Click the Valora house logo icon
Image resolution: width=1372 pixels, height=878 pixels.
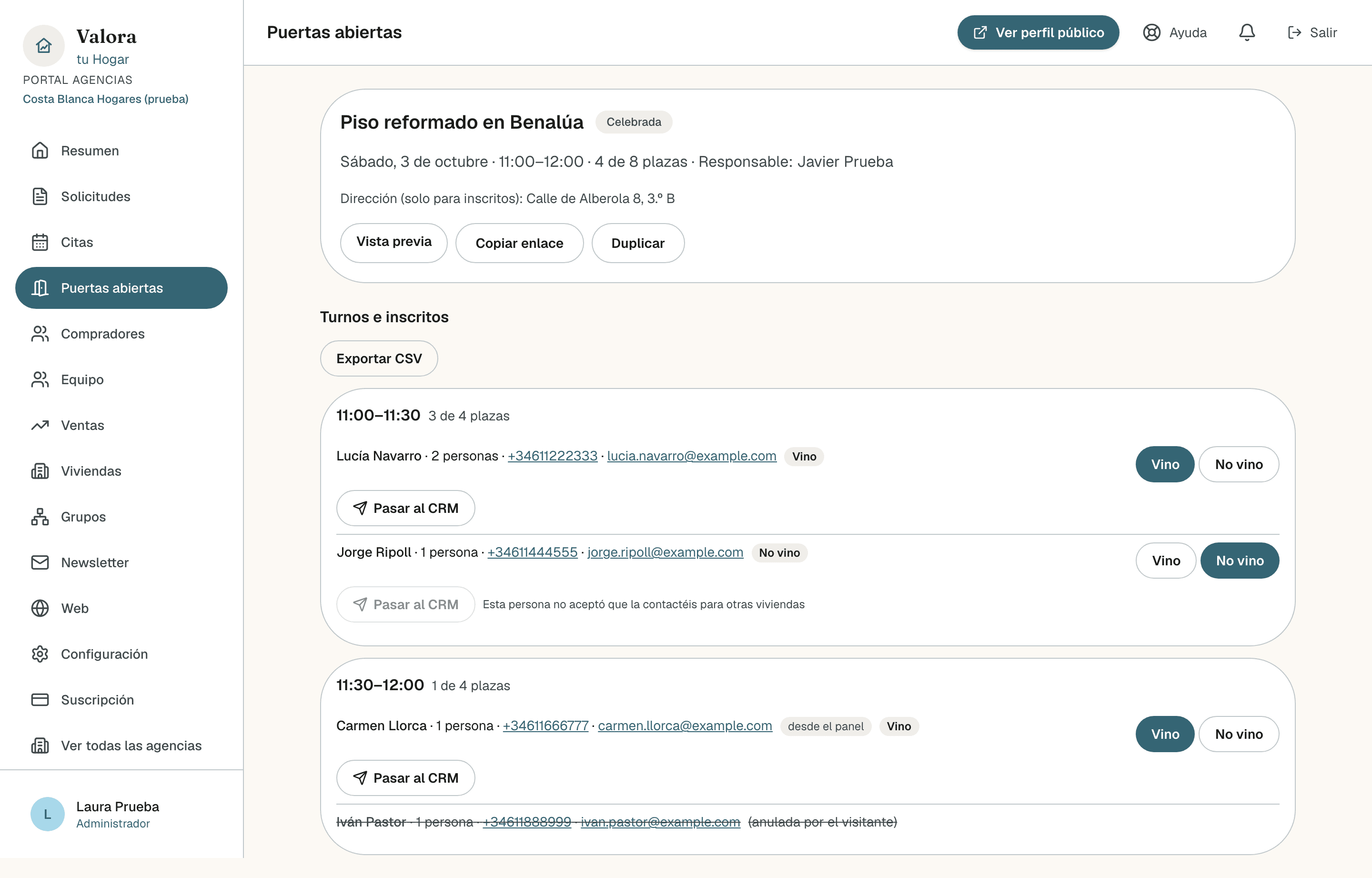44,46
